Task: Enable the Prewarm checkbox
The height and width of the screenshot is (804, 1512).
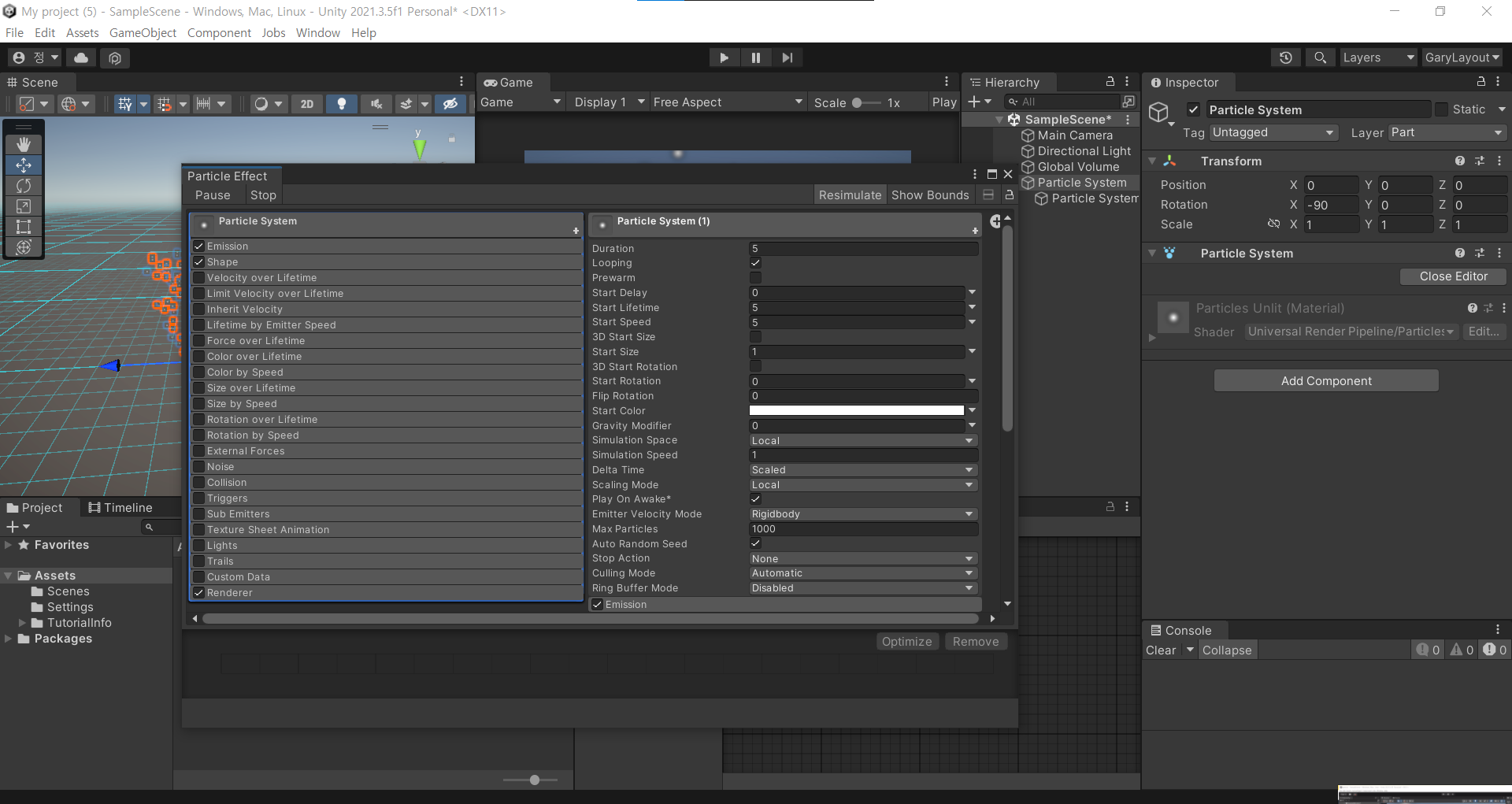Action: [x=755, y=278]
